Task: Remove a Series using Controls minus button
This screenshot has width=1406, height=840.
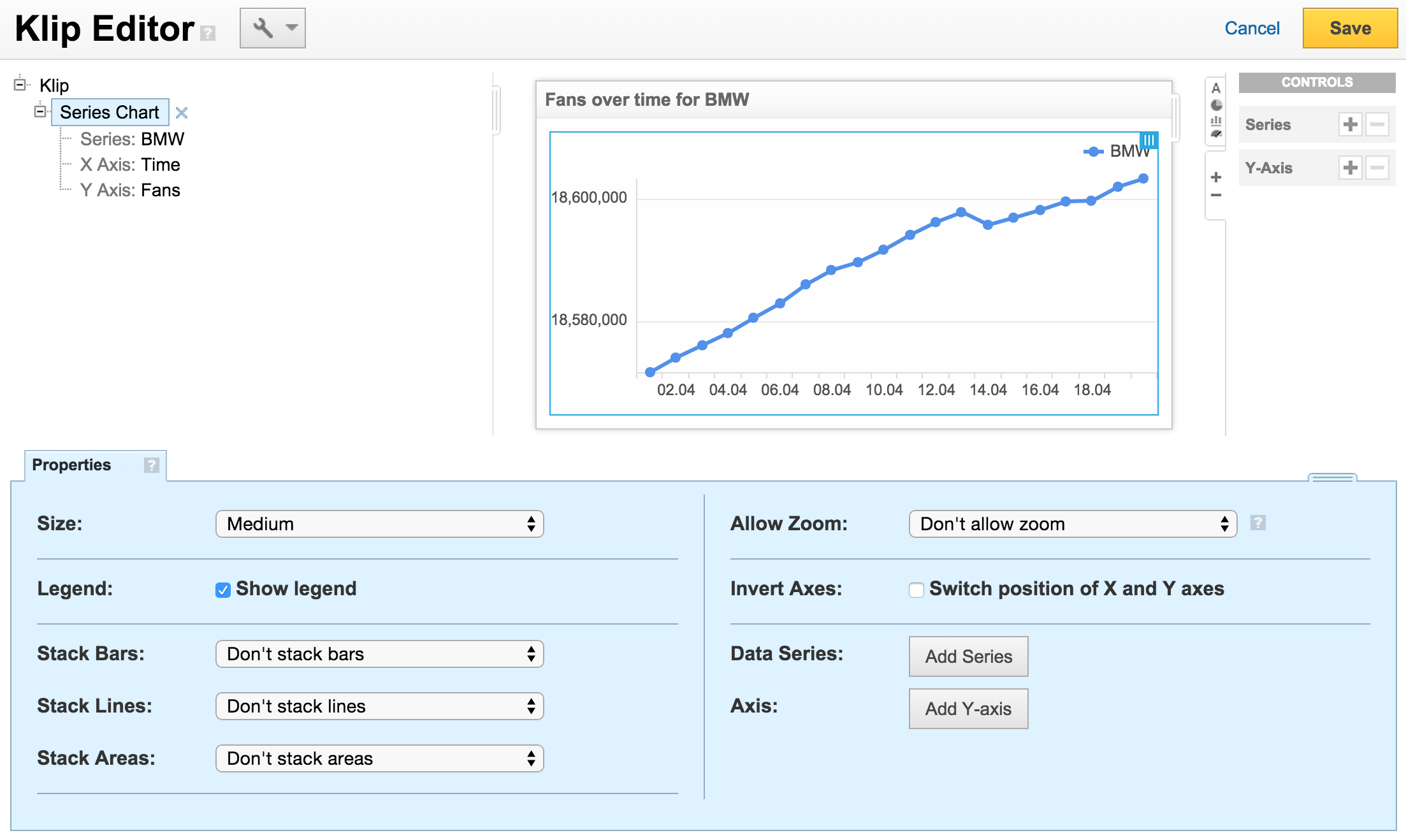Action: coord(1377,124)
